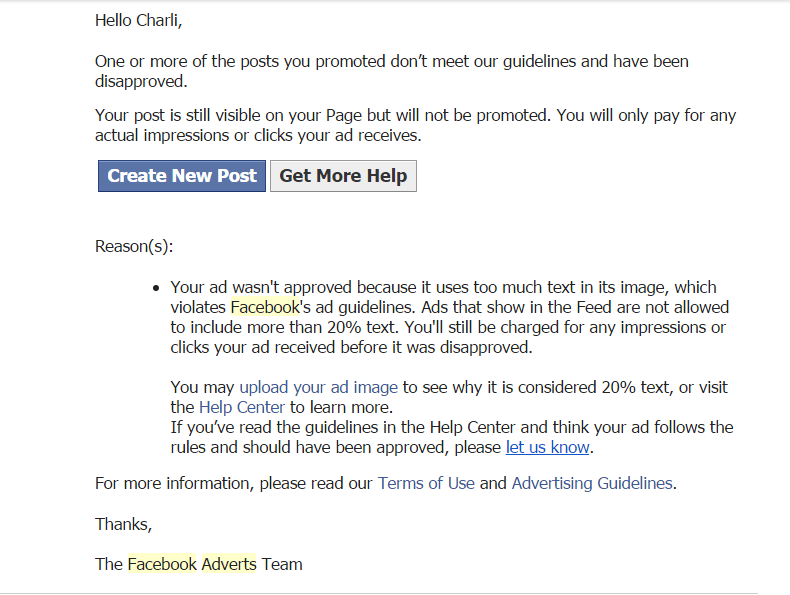Click highlighted 'Facebook' in the signature line
The width and height of the screenshot is (790, 595).
click(162, 564)
